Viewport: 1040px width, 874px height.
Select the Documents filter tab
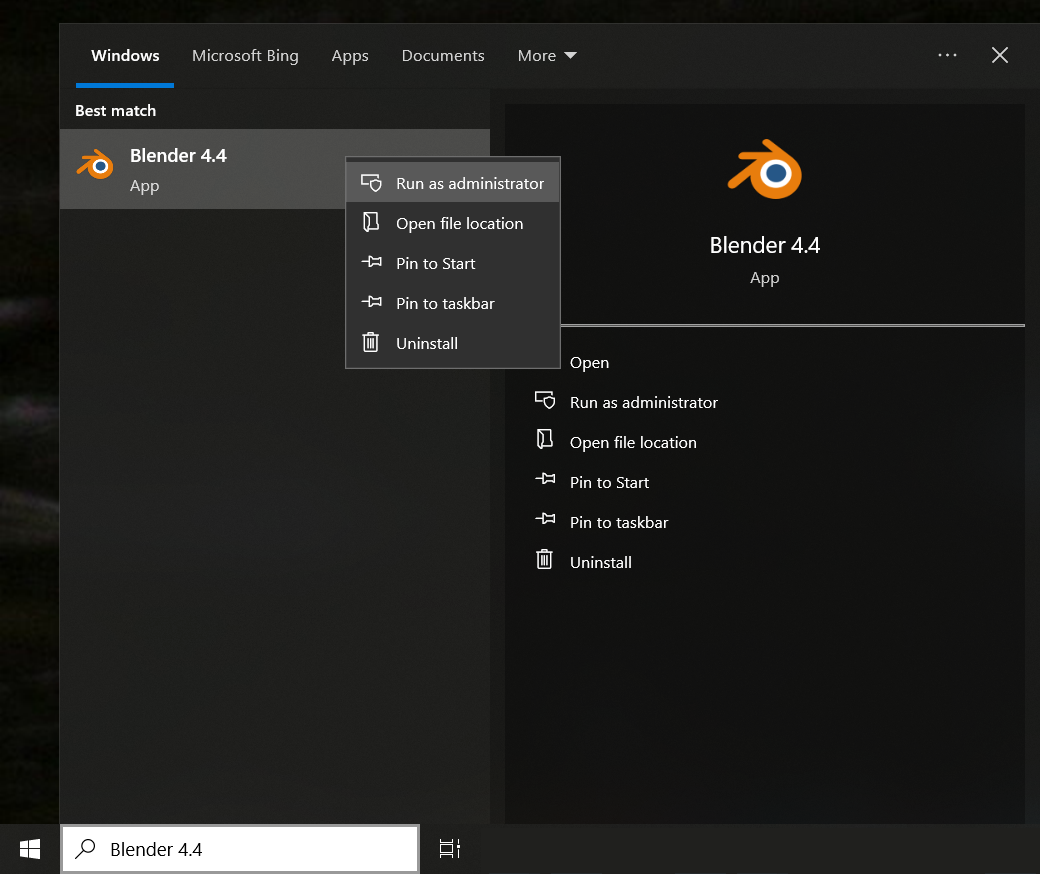(x=443, y=56)
